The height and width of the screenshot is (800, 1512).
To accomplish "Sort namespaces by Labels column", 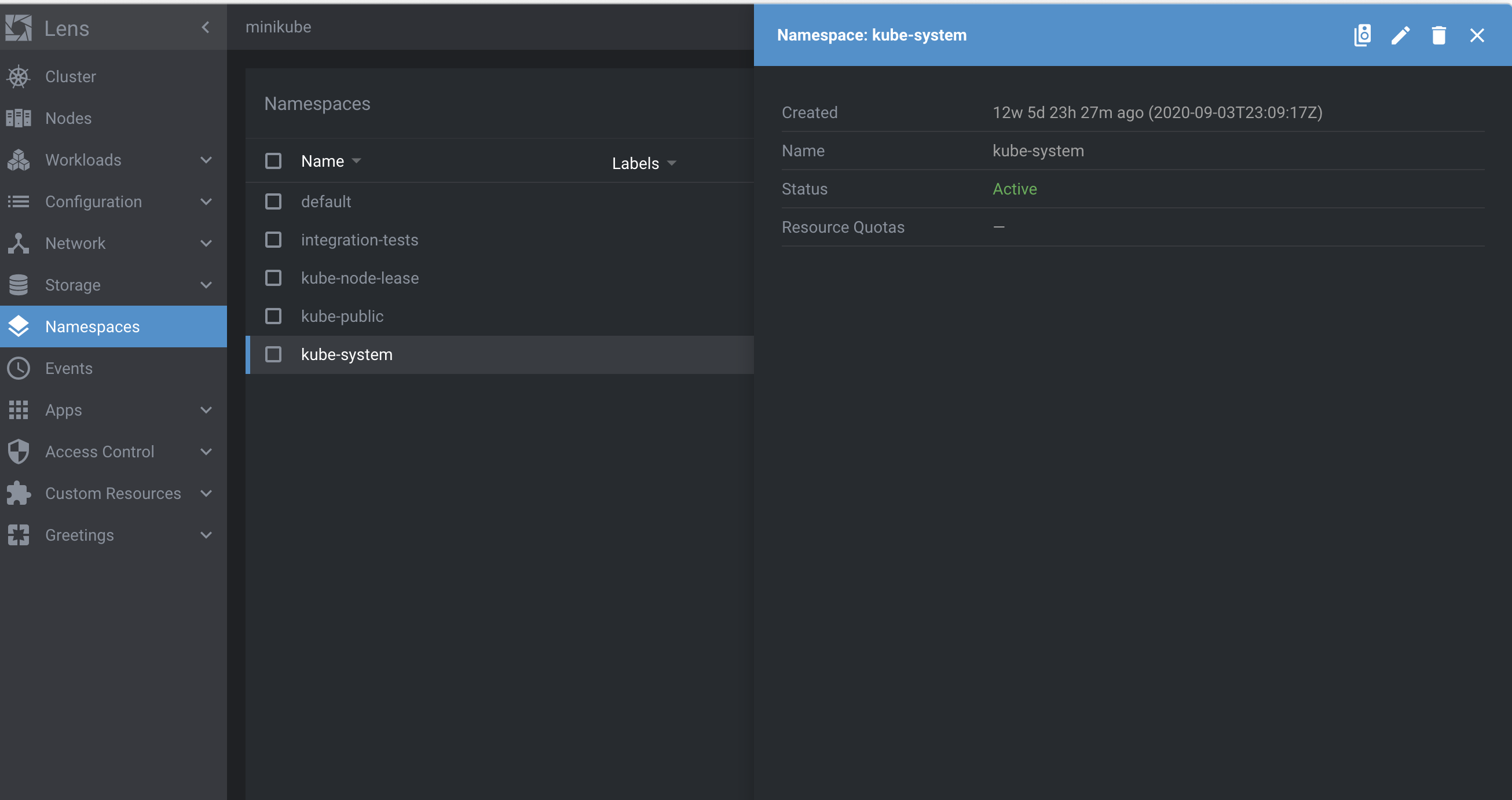I will 636,163.
